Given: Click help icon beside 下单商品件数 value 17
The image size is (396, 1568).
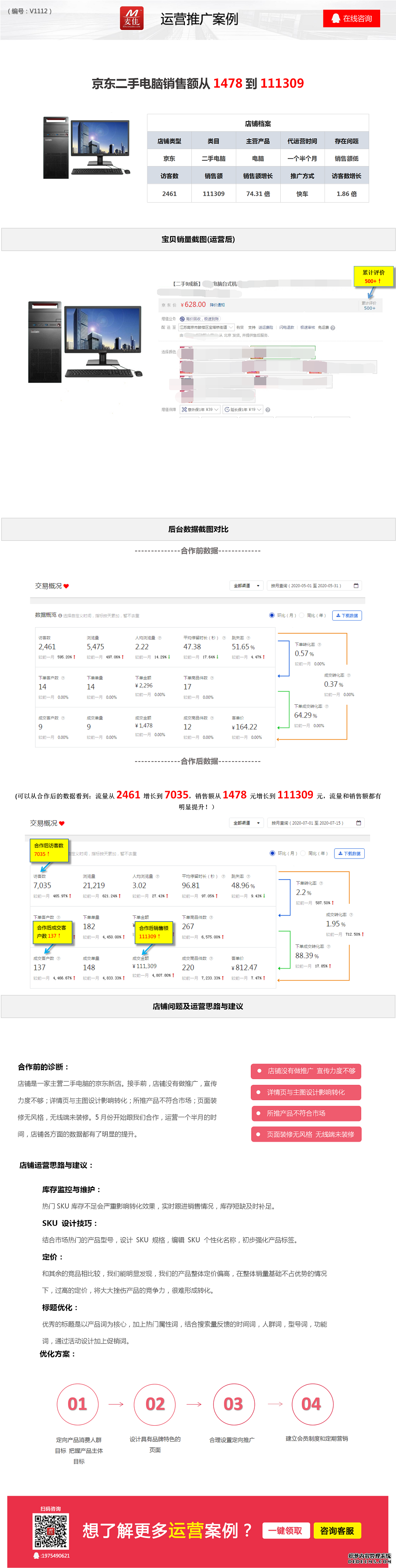Looking at the screenshot, I should pos(212,677).
